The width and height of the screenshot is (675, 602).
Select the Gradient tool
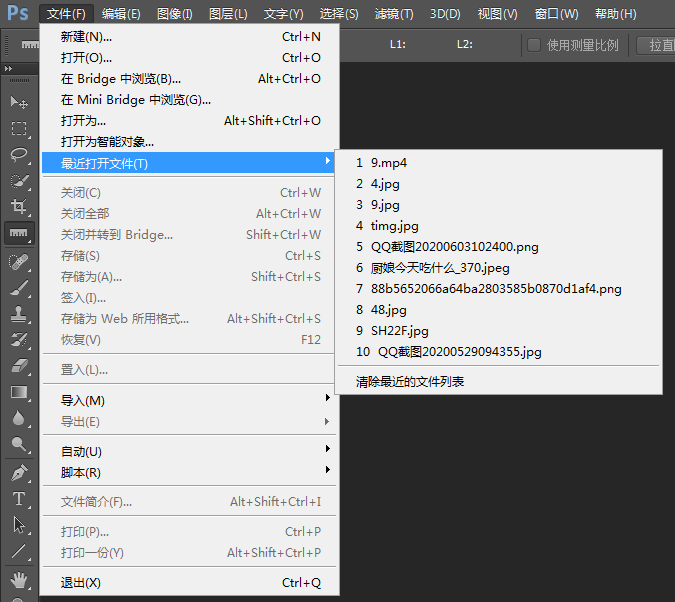click(x=19, y=392)
